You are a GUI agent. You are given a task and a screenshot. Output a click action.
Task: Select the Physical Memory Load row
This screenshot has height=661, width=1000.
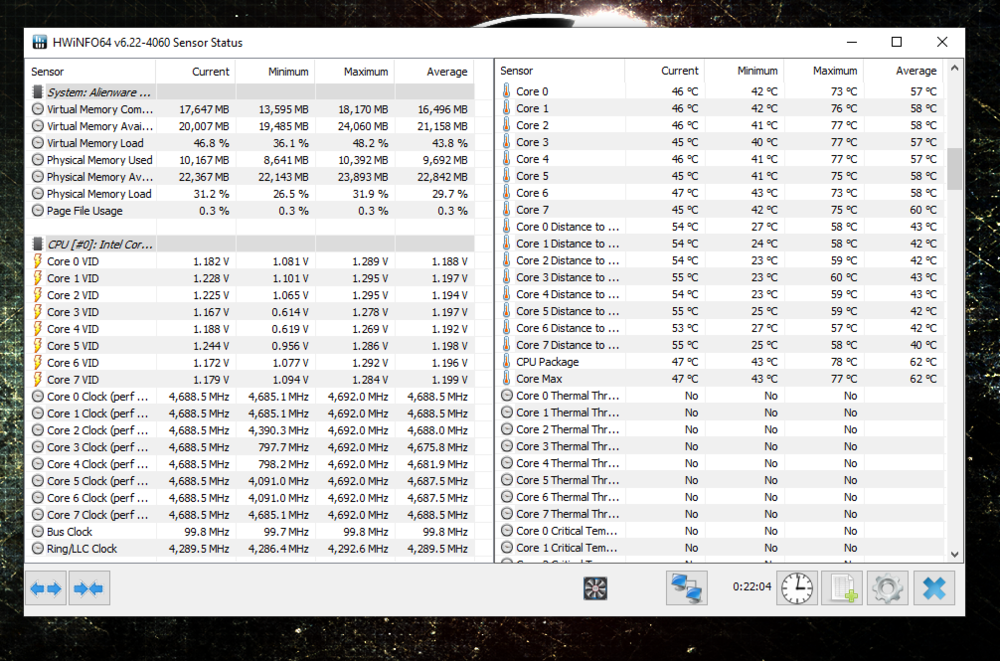tap(99, 194)
